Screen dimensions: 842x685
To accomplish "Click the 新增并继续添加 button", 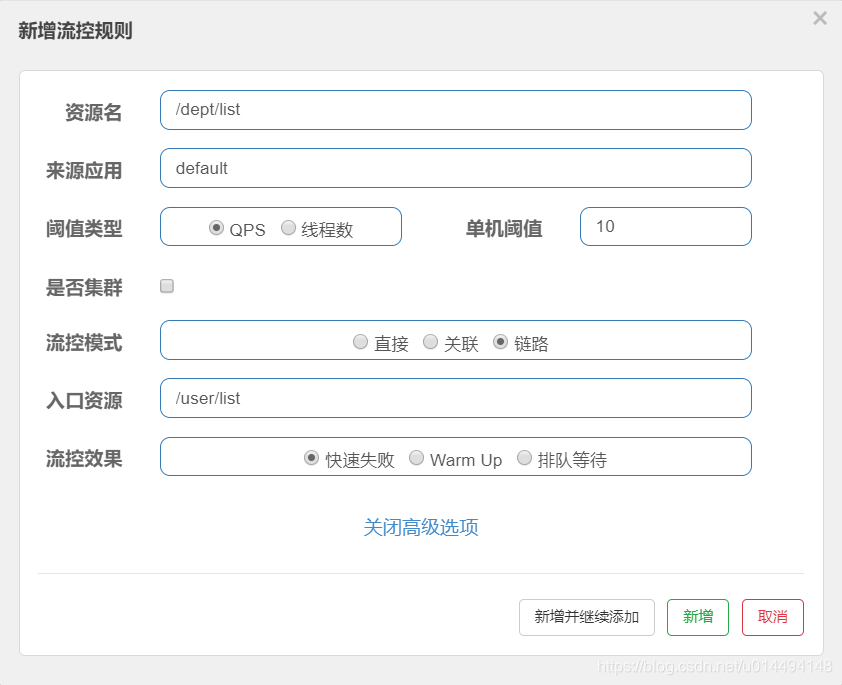I will coord(586,617).
